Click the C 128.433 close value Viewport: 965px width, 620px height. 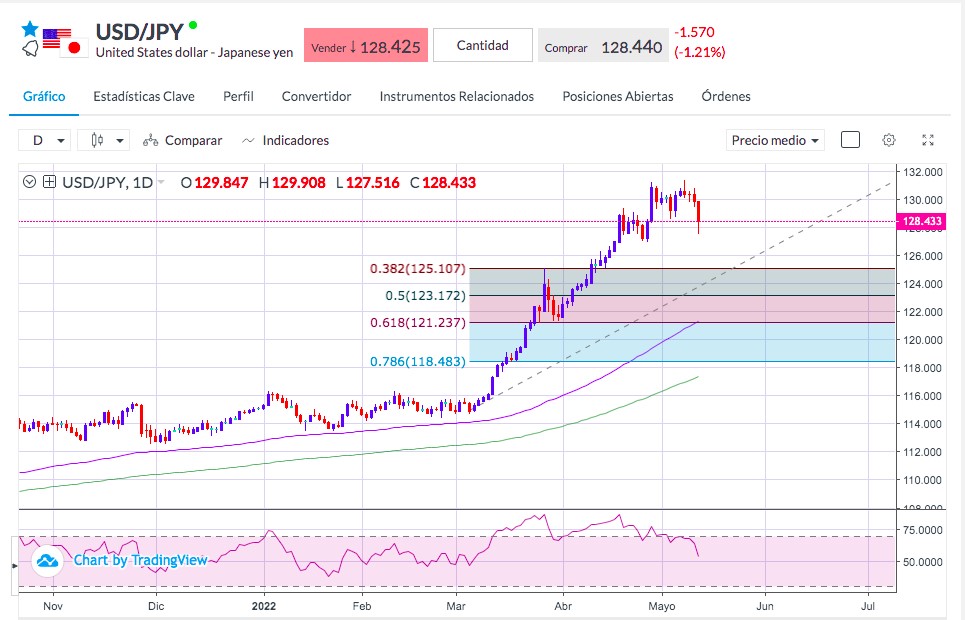[443, 182]
